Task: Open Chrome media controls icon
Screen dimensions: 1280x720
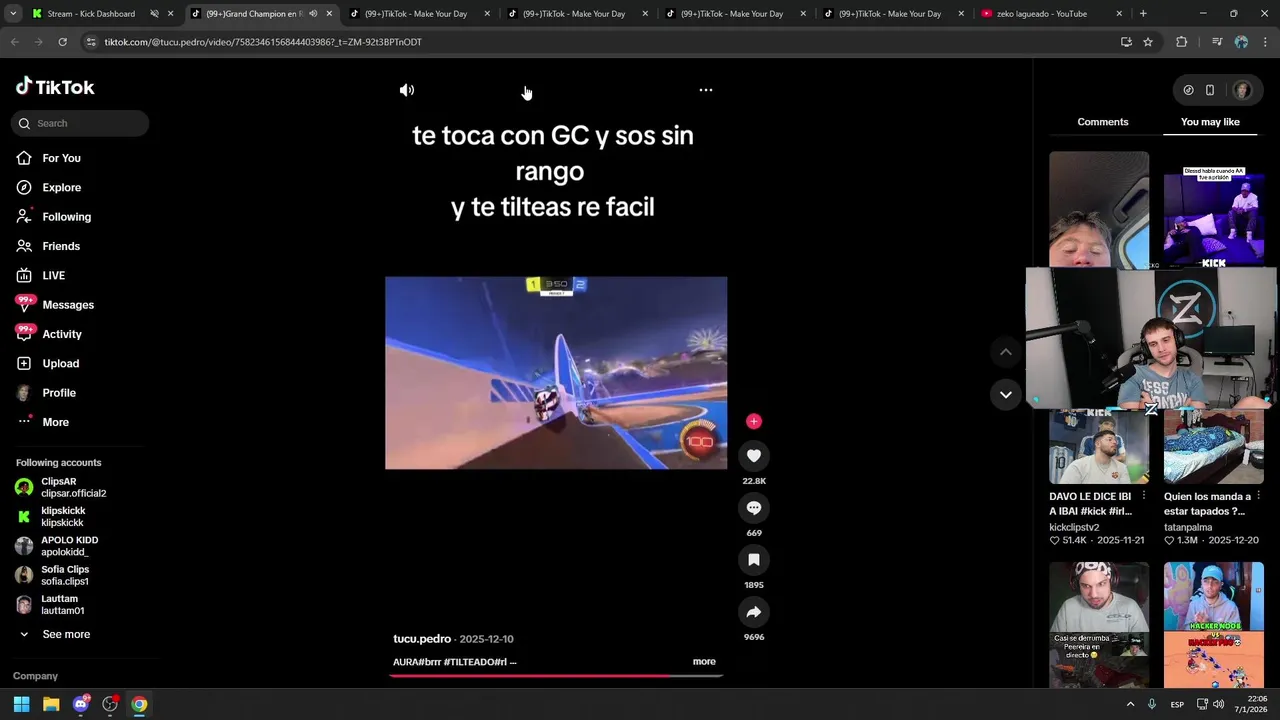Action: (1217, 42)
